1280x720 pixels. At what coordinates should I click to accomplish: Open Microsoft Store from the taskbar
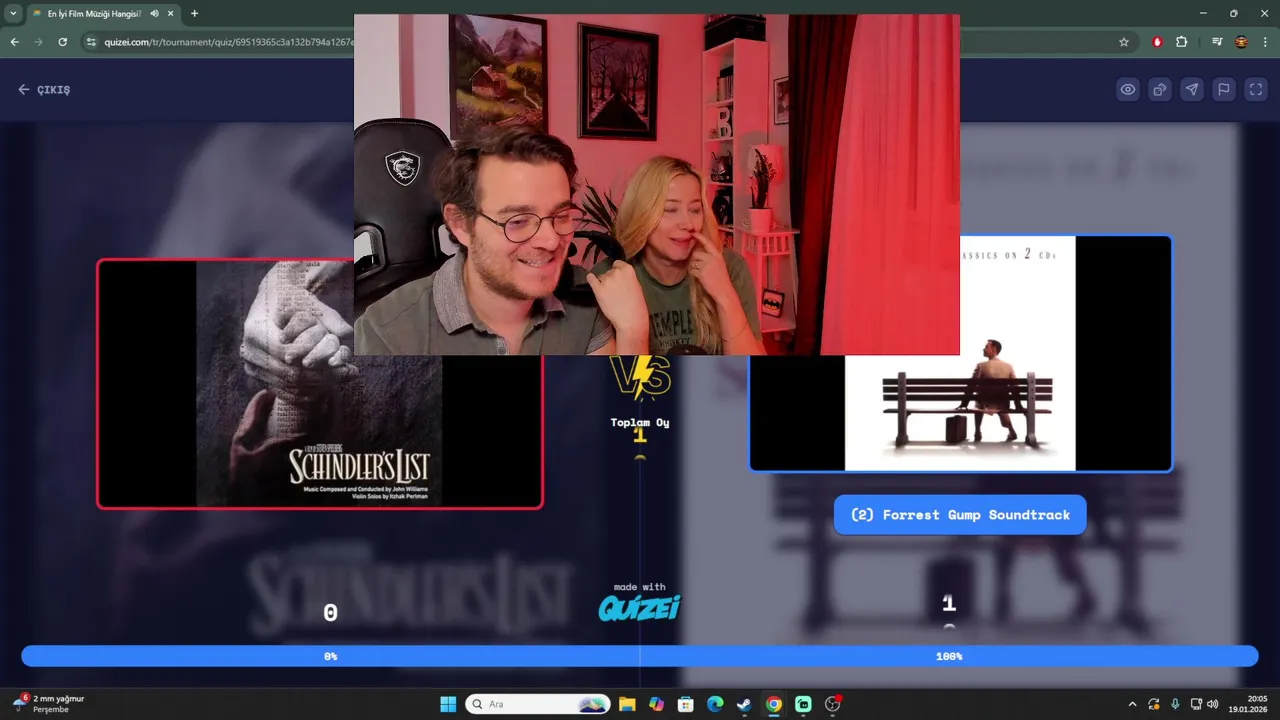[x=685, y=704]
